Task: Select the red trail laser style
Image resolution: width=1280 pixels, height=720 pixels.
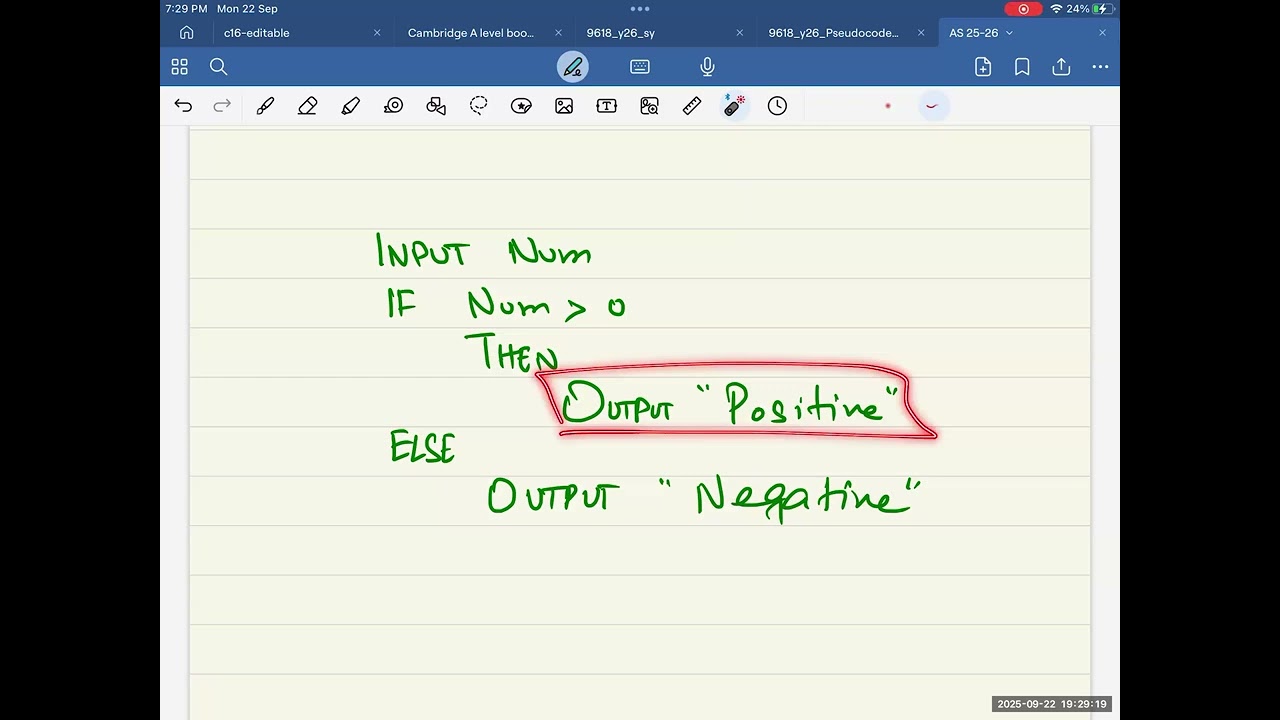Action: (932, 106)
